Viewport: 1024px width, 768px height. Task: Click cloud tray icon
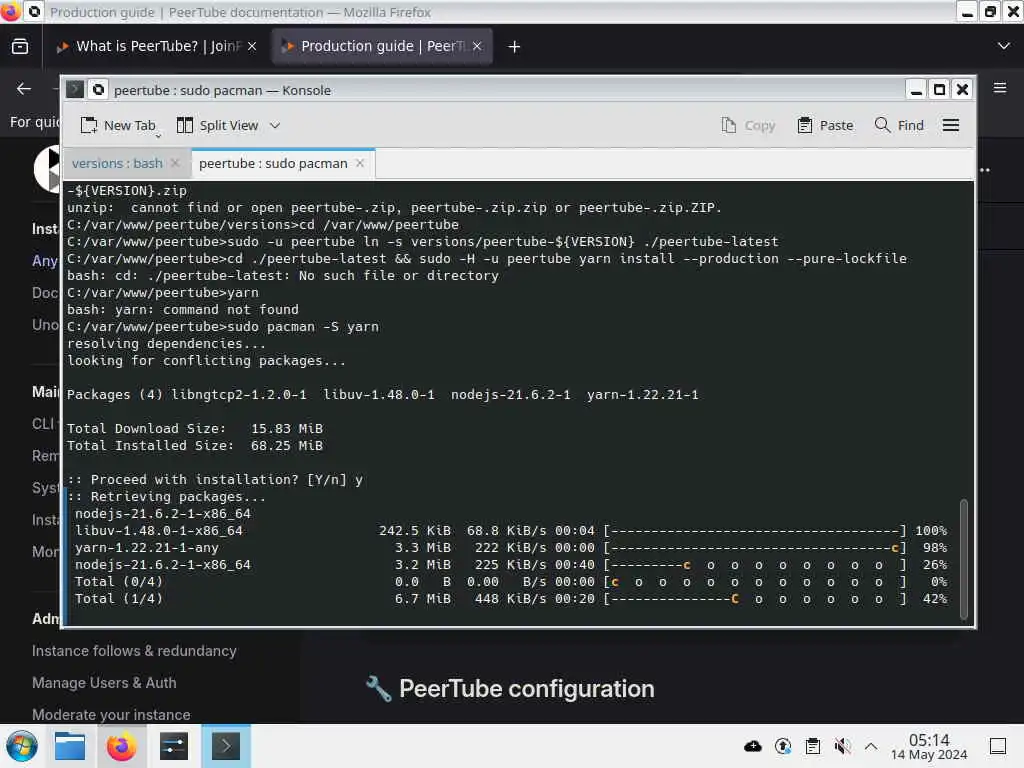point(753,746)
